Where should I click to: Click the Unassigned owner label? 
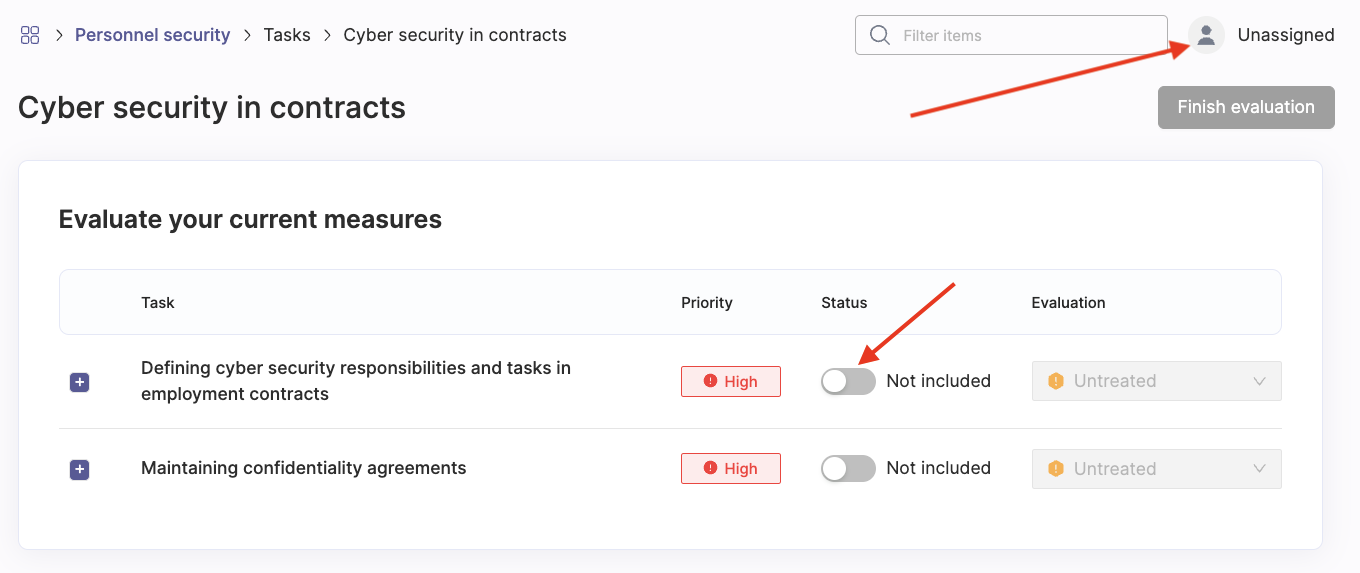click(x=1286, y=35)
